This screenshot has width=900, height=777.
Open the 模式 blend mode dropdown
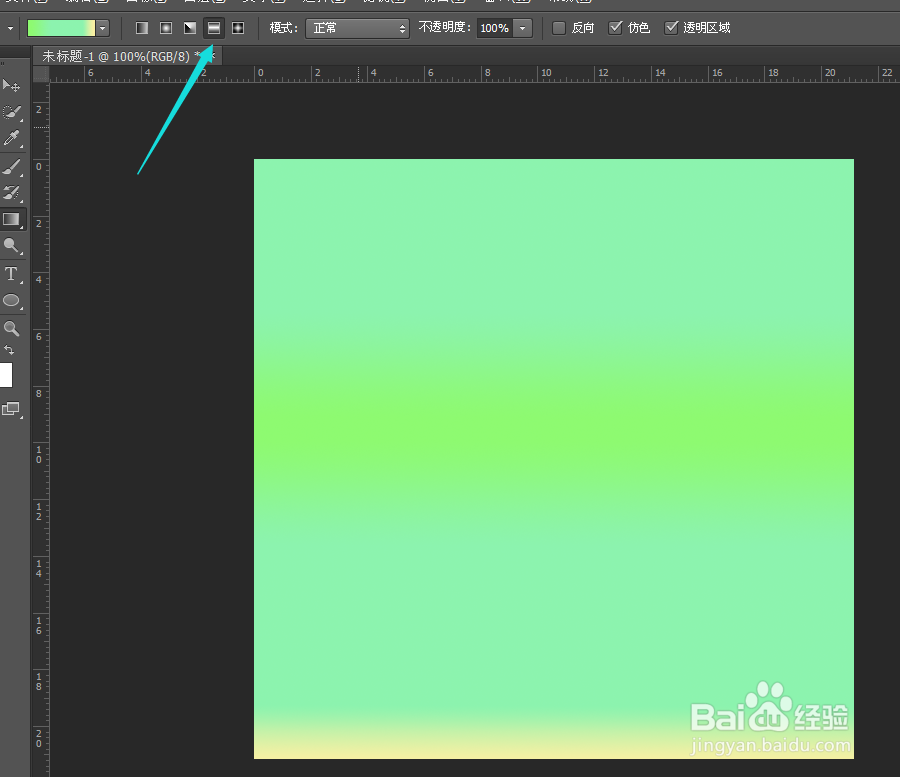[357, 28]
